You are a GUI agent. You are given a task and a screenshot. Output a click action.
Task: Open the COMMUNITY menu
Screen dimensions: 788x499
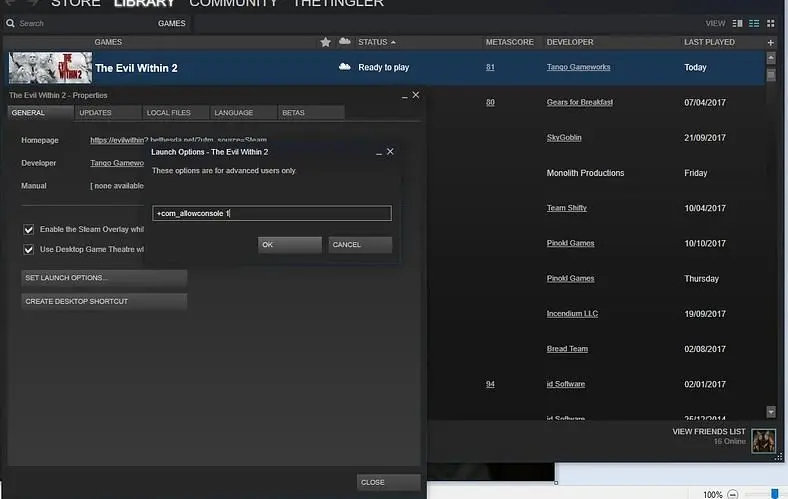pos(233,3)
